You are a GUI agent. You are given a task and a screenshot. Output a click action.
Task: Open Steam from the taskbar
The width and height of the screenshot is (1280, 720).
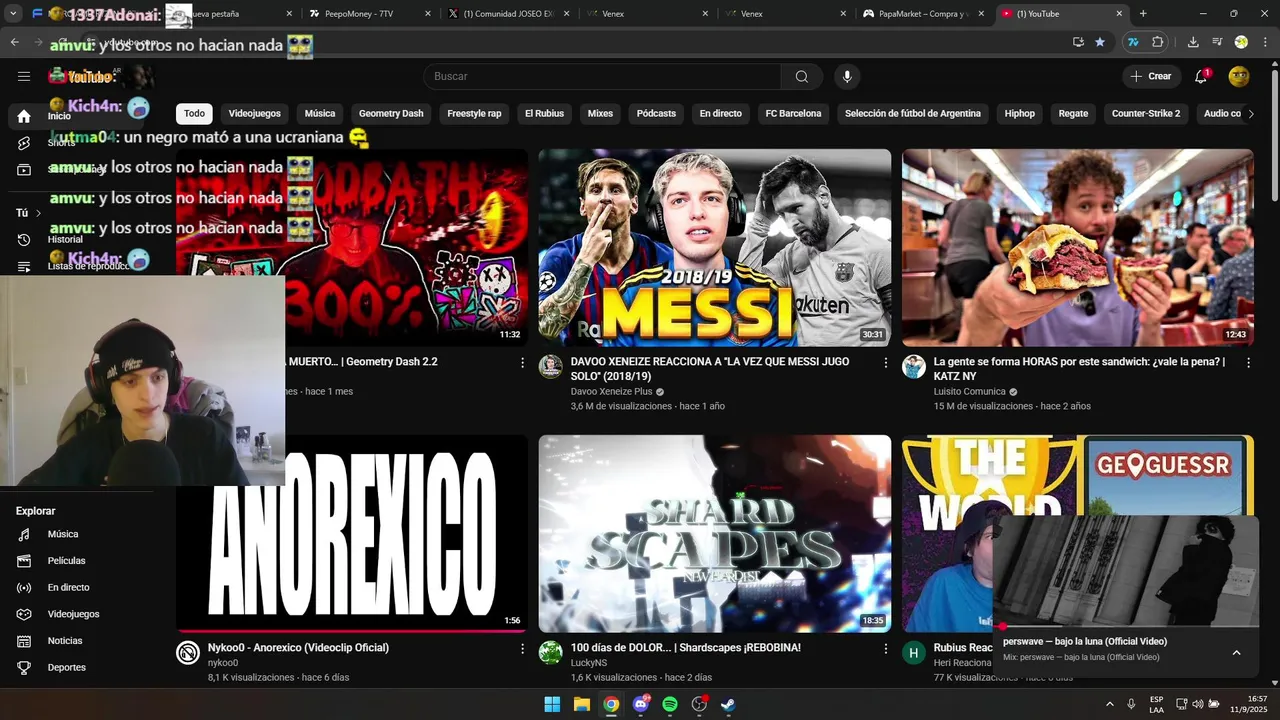point(729,704)
